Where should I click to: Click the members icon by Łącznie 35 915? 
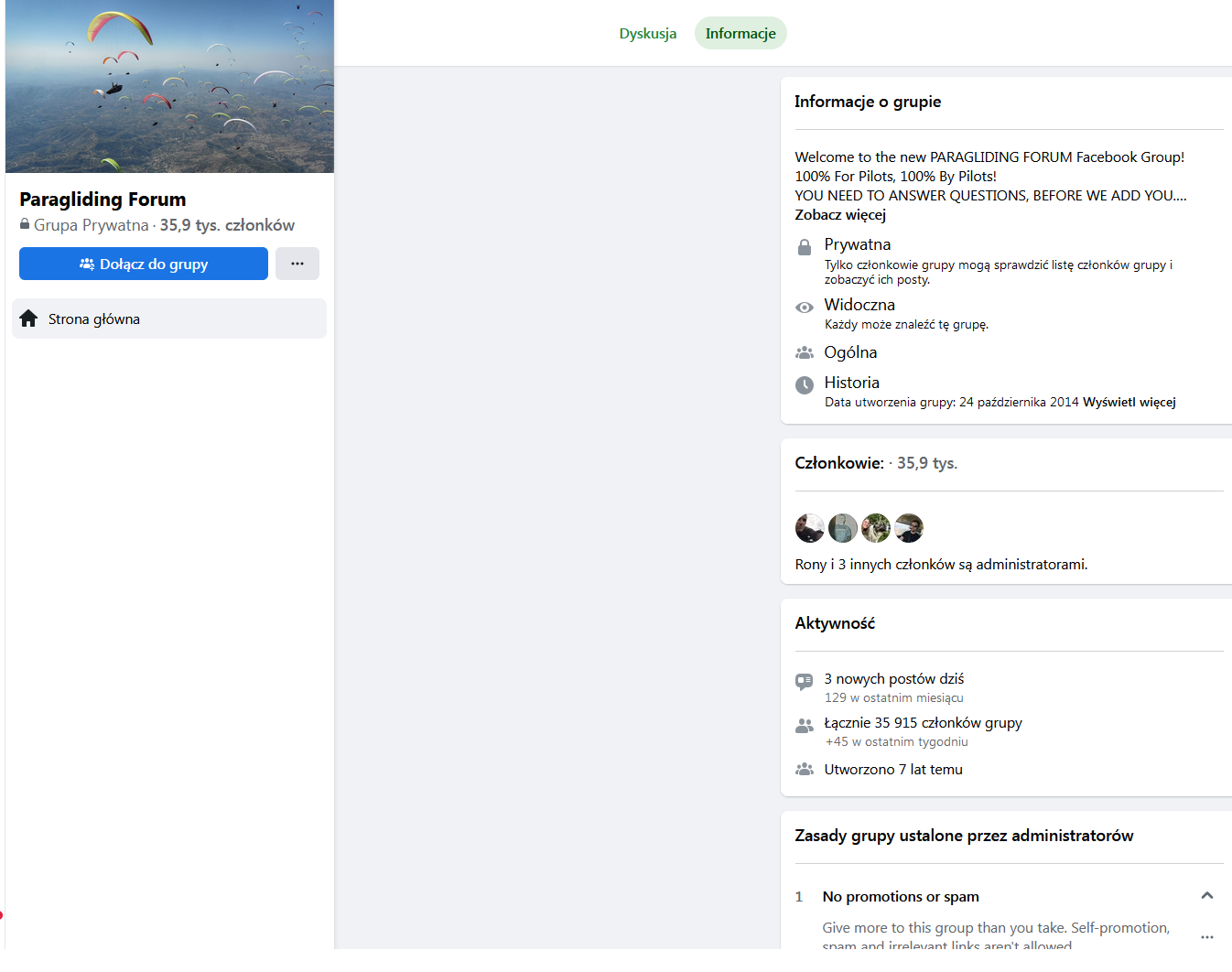805,726
